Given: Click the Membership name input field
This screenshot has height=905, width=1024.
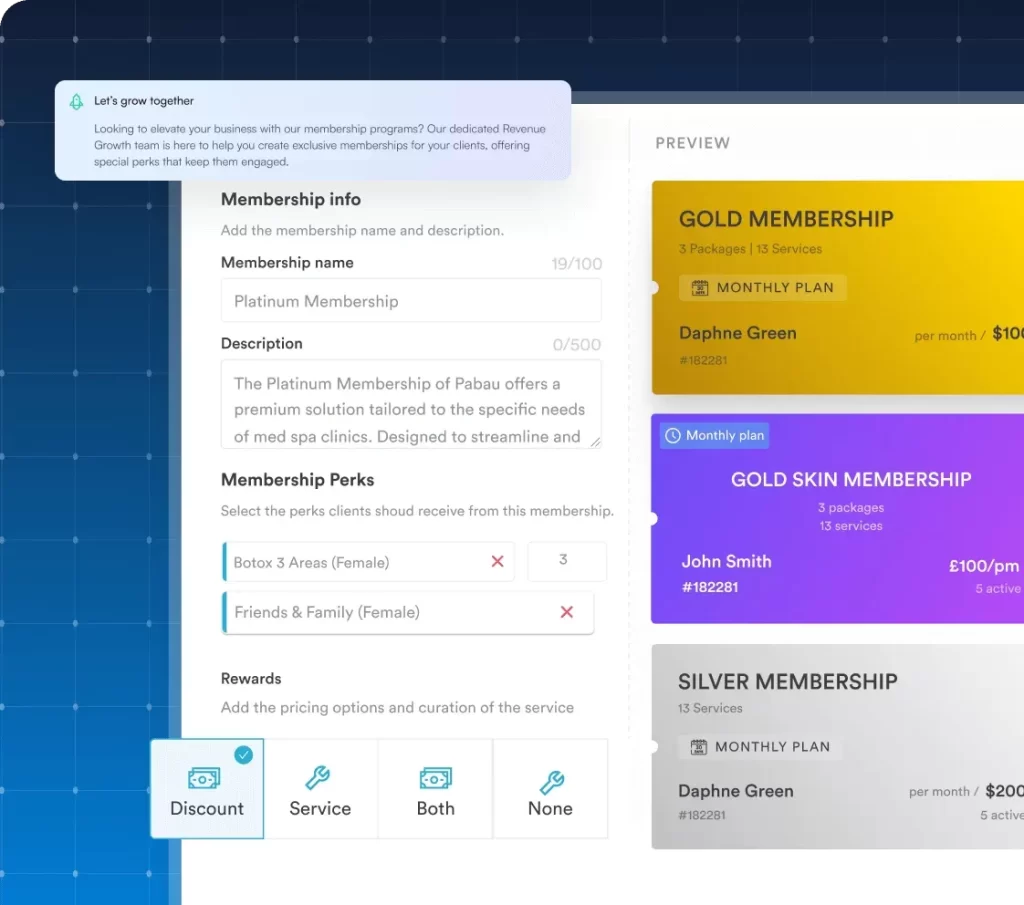Looking at the screenshot, I should click(x=410, y=300).
